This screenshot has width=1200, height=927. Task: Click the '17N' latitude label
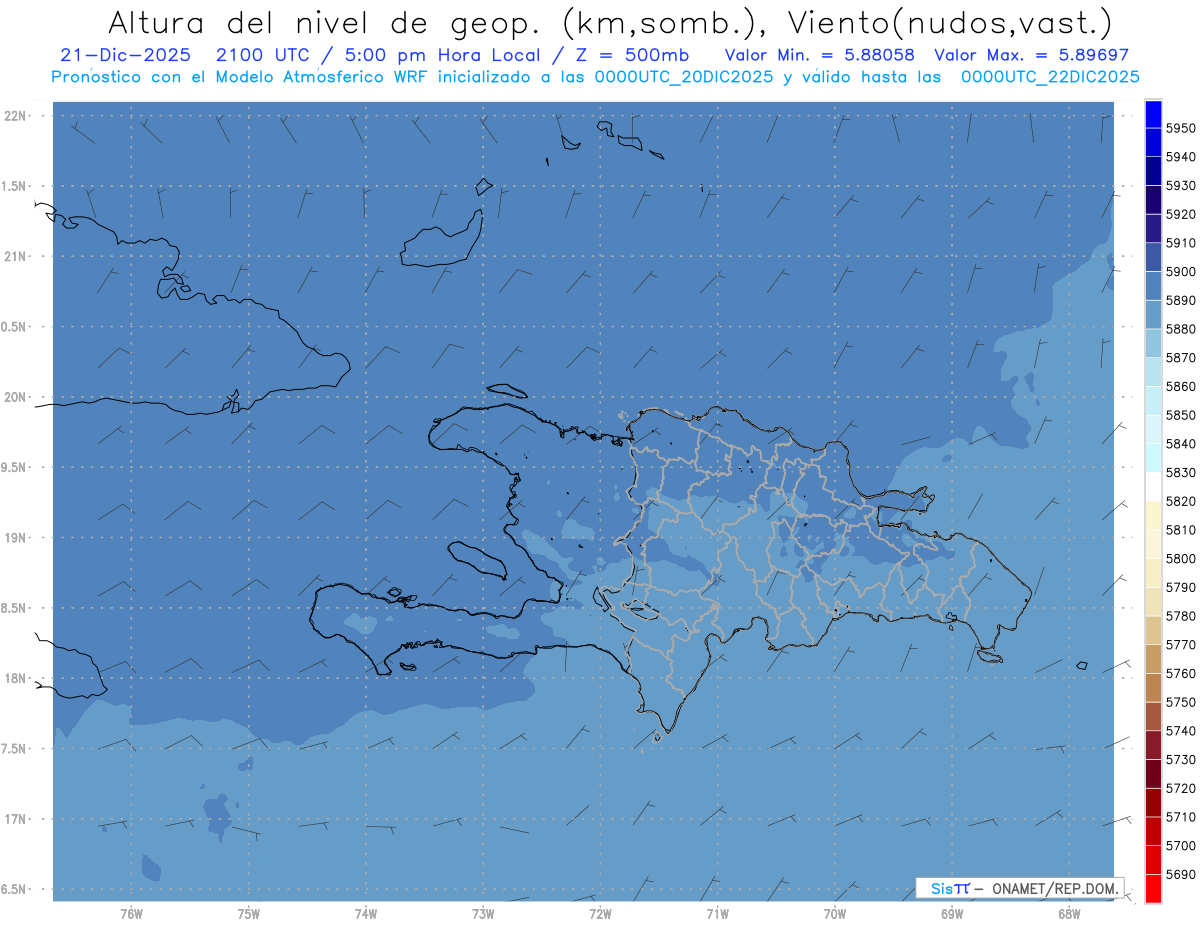point(17,819)
